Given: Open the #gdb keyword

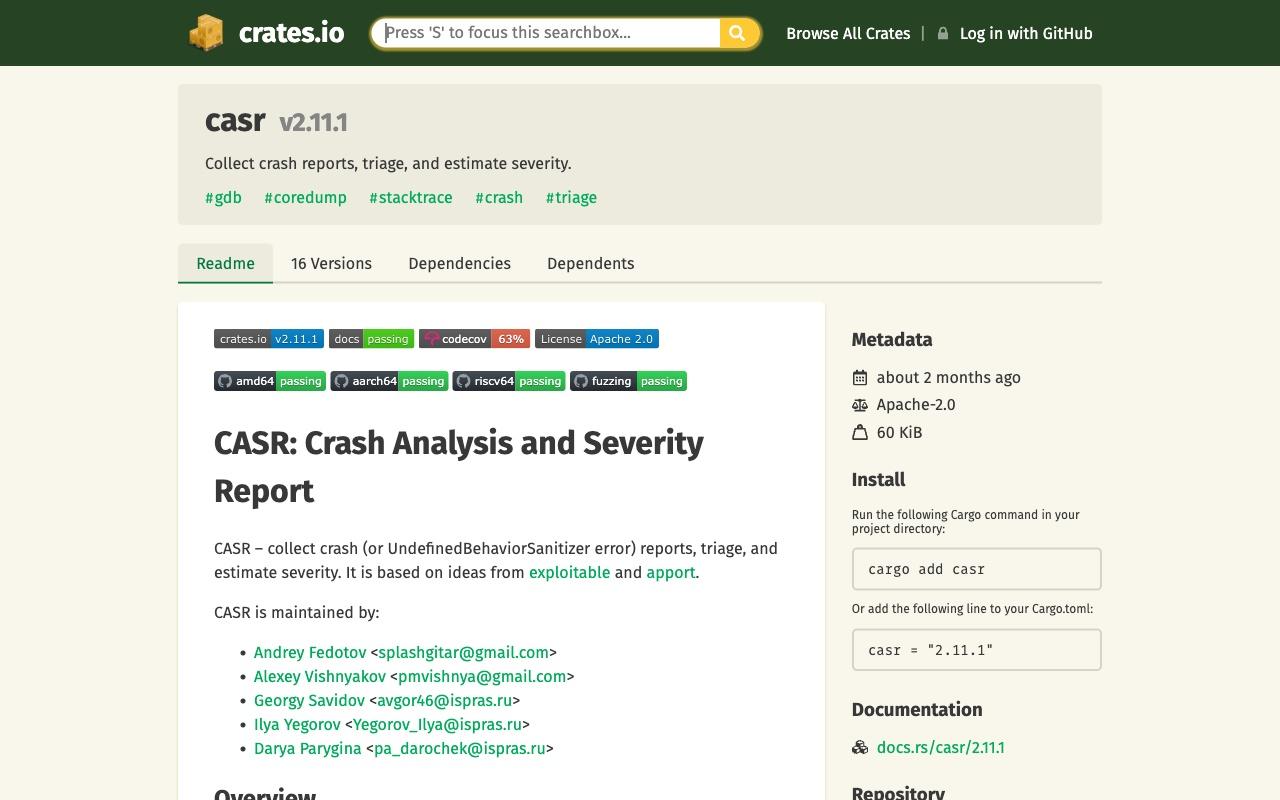Looking at the screenshot, I should coord(223,197).
